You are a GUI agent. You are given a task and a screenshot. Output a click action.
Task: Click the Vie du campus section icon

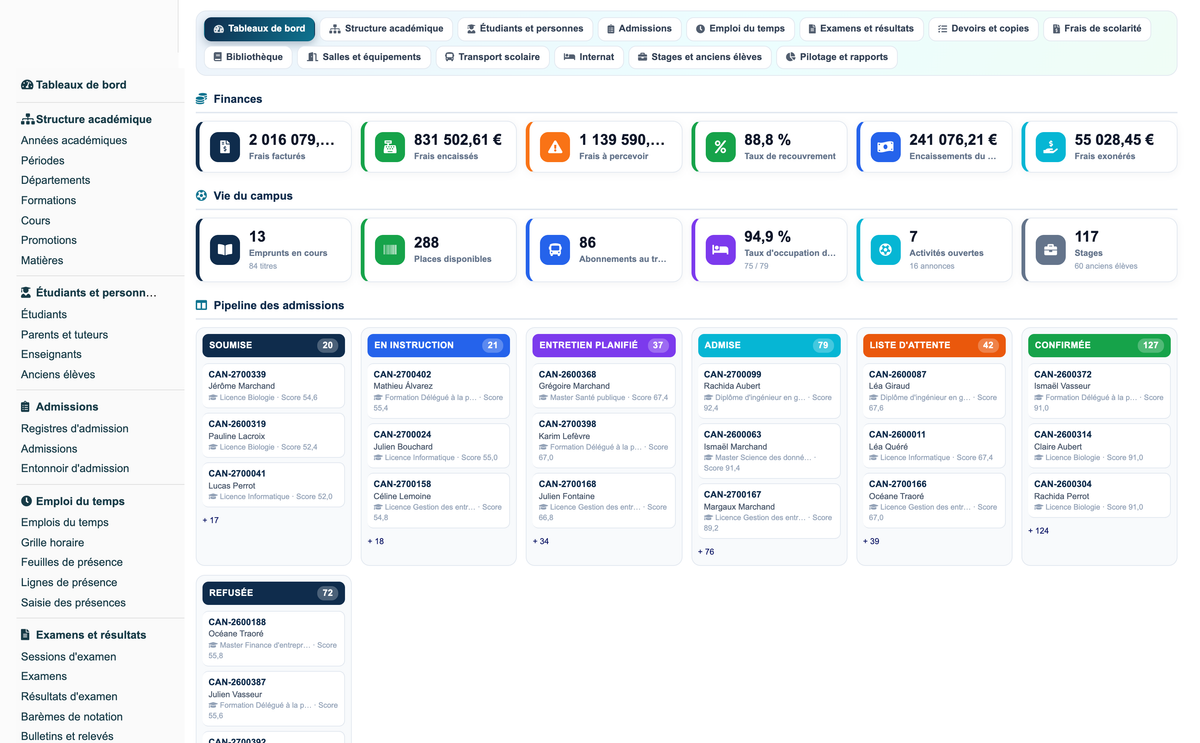point(202,196)
